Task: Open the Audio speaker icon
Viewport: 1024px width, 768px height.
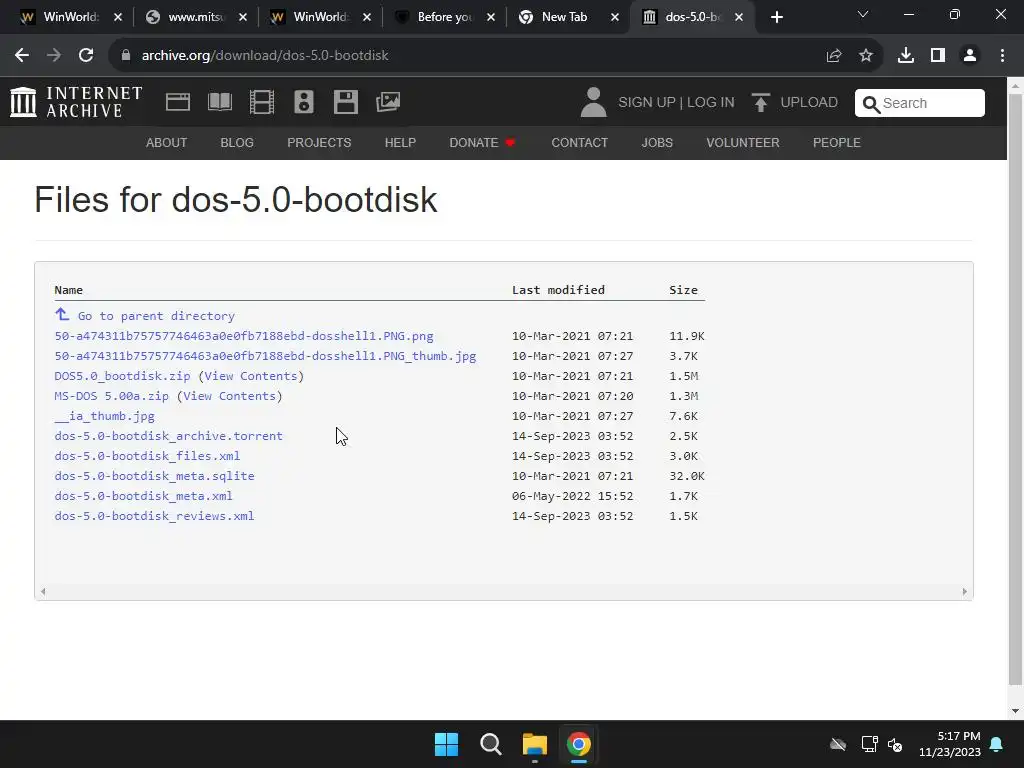Action: pos(304,102)
